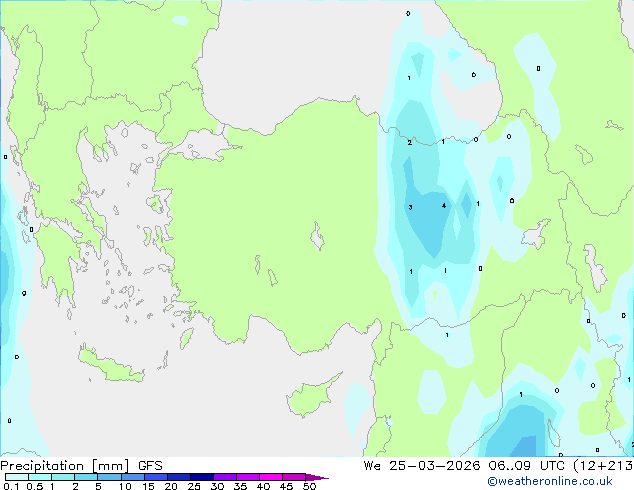Click legend scale label '0.1'

pyautogui.click(x=11, y=486)
